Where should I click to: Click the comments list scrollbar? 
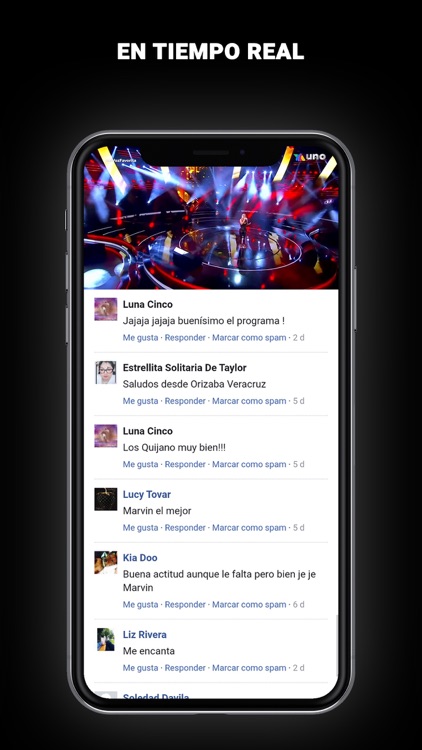coord(337,646)
